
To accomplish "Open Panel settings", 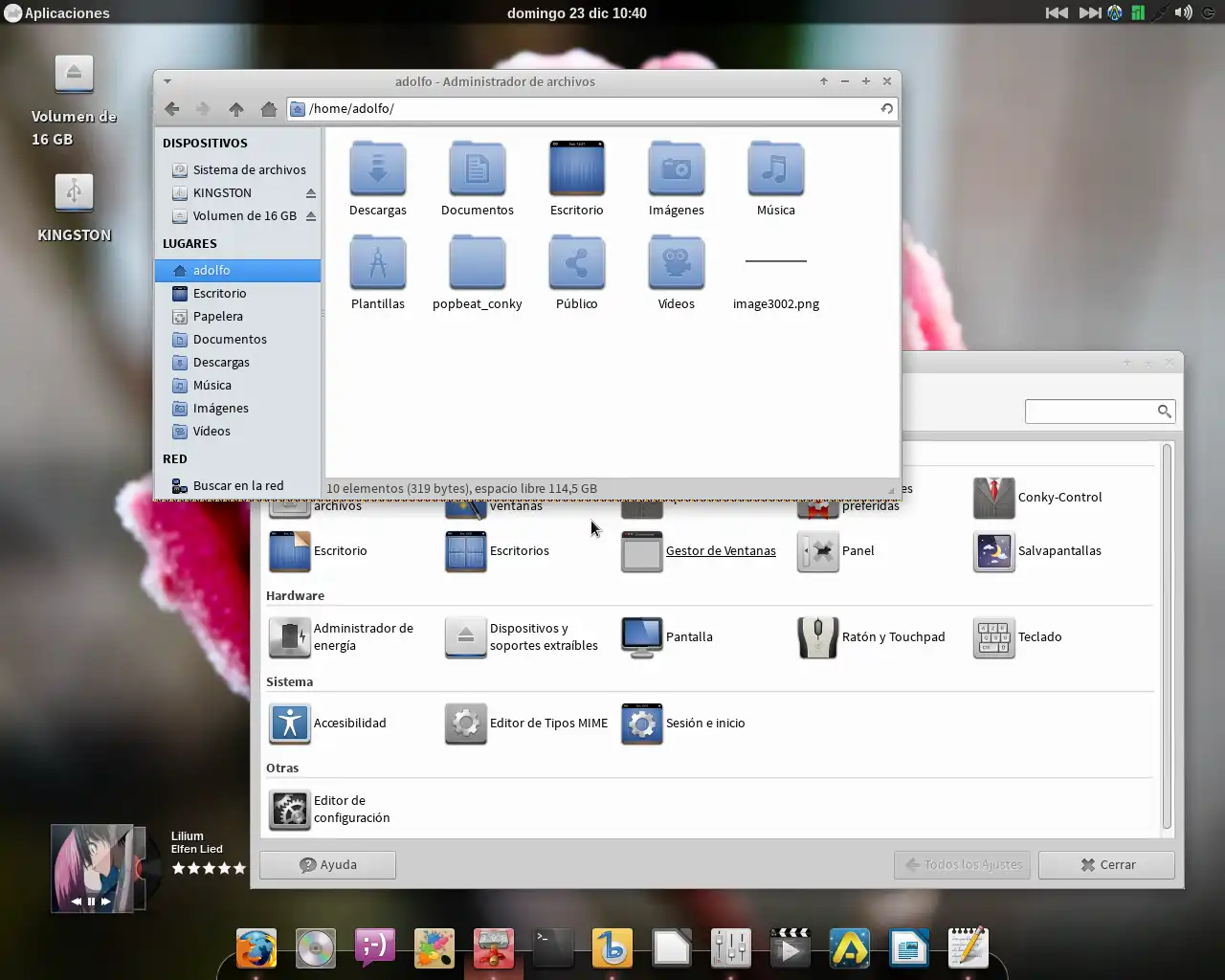I will coord(836,551).
